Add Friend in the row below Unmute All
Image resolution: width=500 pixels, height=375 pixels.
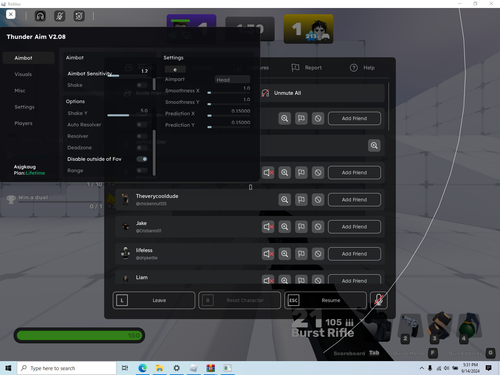[354, 118]
